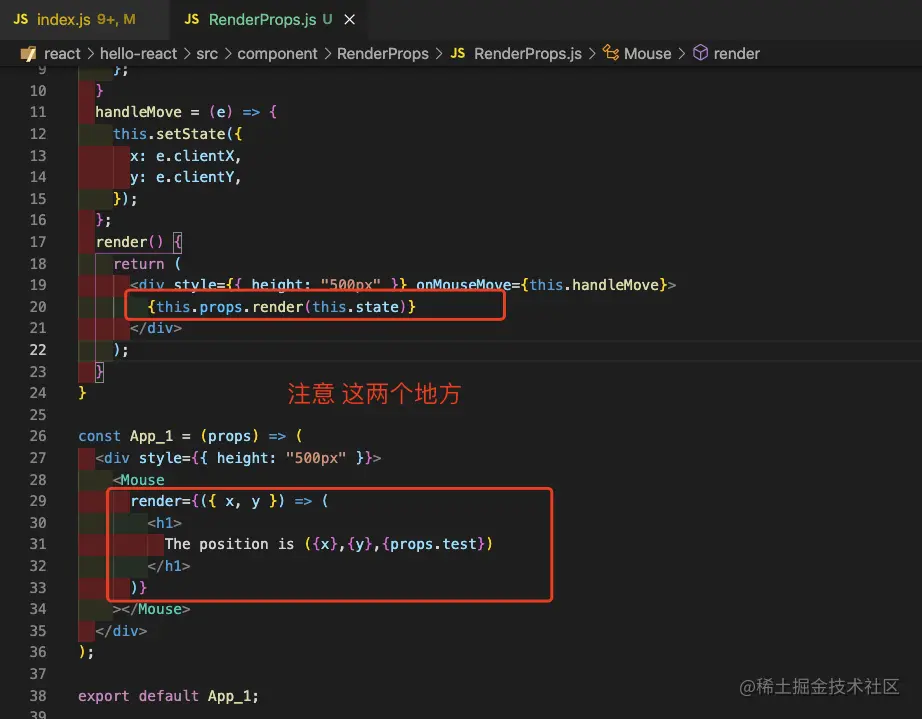This screenshot has width=922, height=719.
Task: Click 'this.setState({' on line 12
Action: tap(178, 133)
